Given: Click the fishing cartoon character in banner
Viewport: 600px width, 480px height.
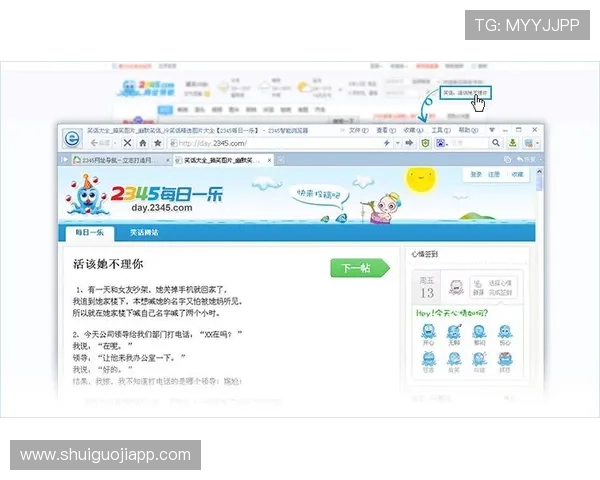Looking at the screenshot, I should (x=383, y=209).
